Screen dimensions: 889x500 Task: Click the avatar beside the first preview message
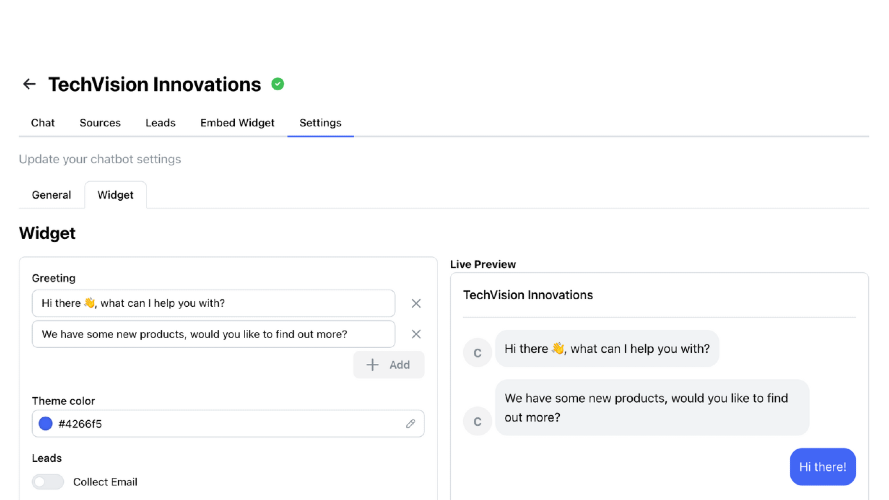pyautogui.click(x=477, y=353)
